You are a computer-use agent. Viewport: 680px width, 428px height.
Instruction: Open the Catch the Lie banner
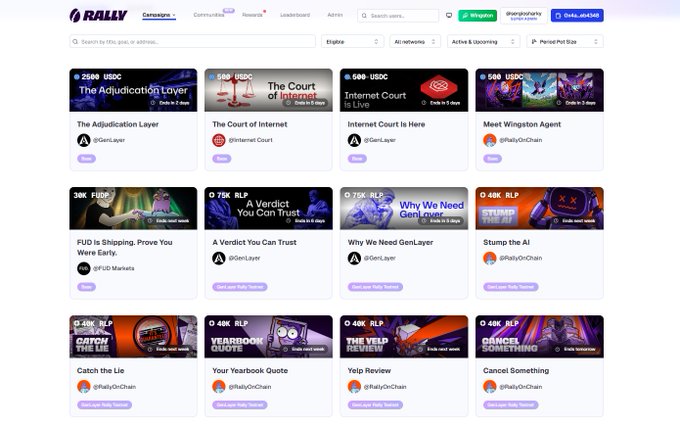[133, 337]
